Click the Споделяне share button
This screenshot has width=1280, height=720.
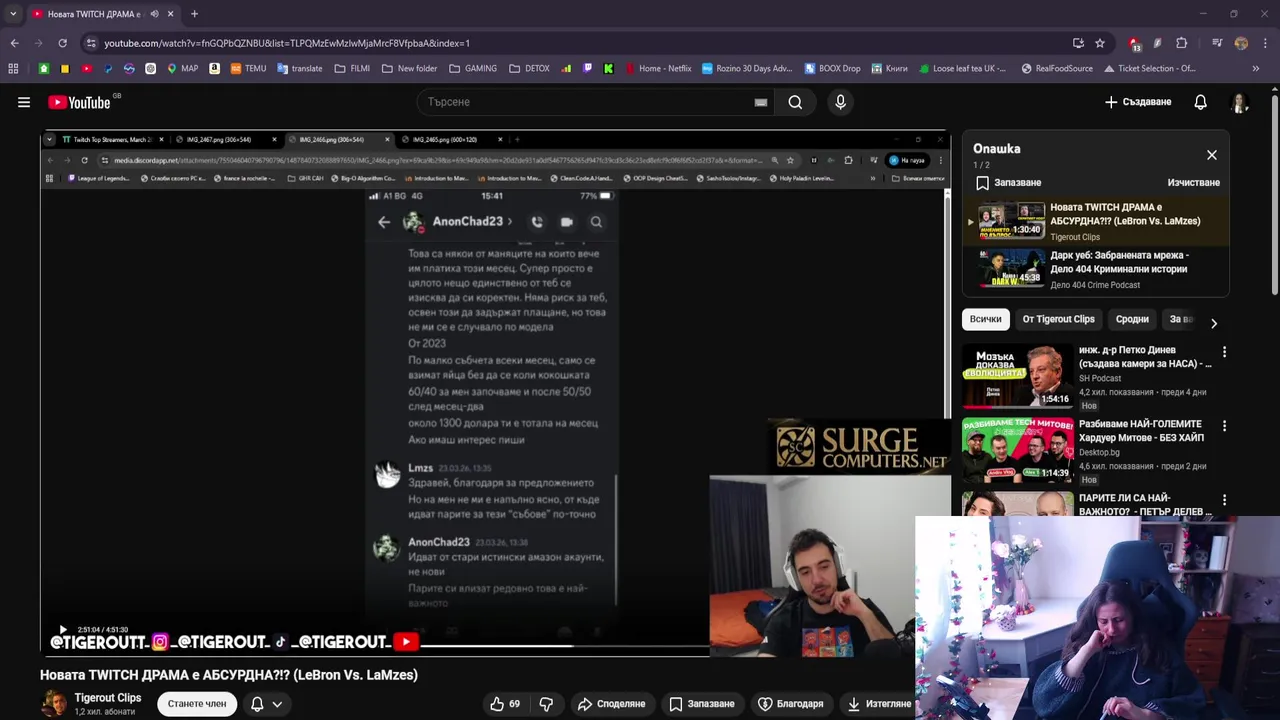tap(612, 704)
